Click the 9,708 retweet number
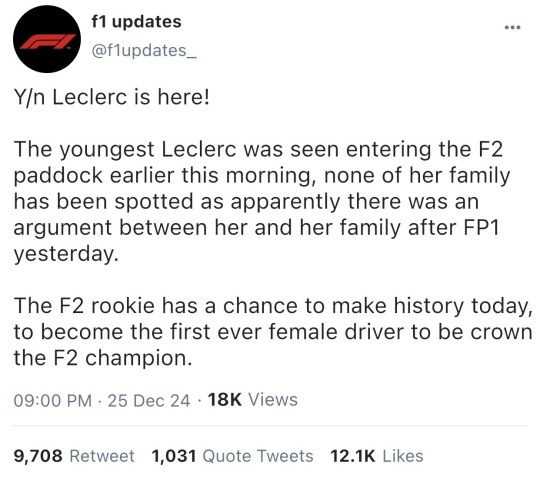 [38, 456]
